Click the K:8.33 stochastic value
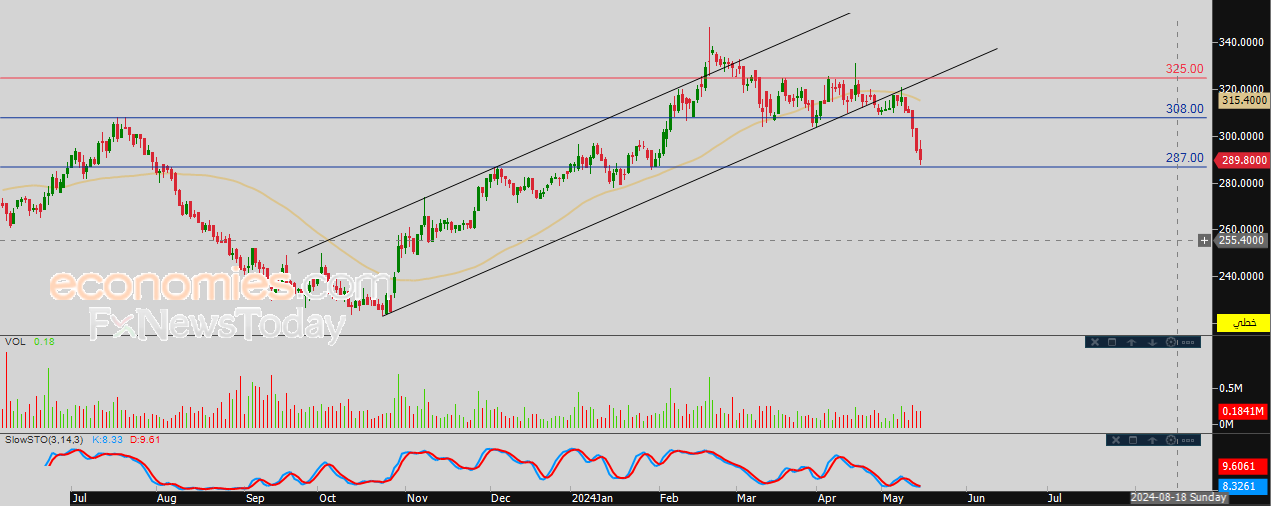The width and height of the screenshot is (1271, 506). [x=107, y=440]
